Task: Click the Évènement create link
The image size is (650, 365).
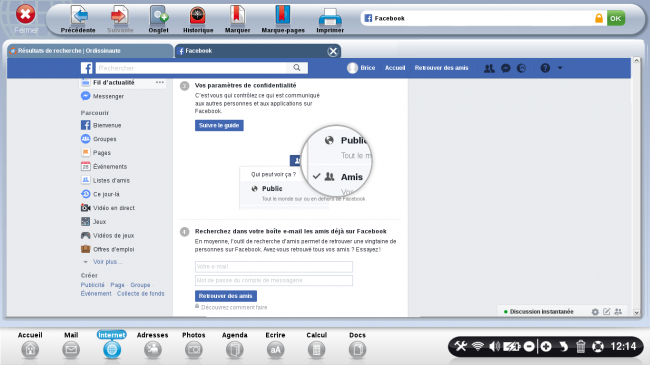Action: pyautogui.click(x=96, y=294)
